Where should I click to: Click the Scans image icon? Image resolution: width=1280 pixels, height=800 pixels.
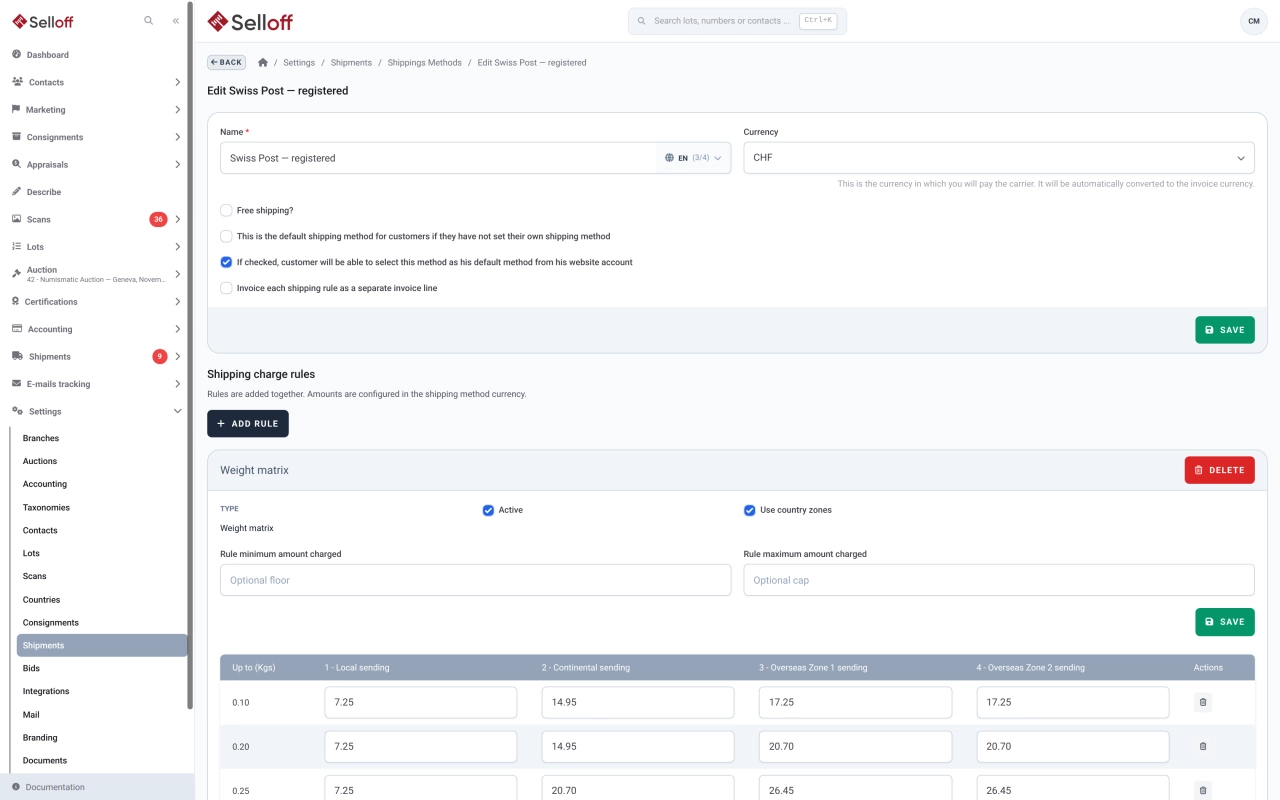point(16,219)
